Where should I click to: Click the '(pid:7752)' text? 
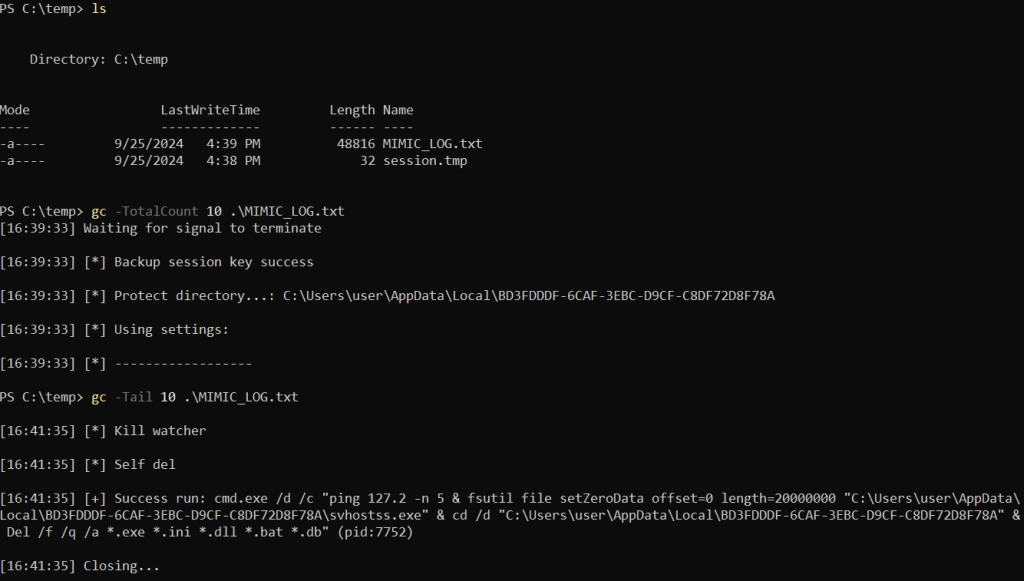[x=376, y=532]
